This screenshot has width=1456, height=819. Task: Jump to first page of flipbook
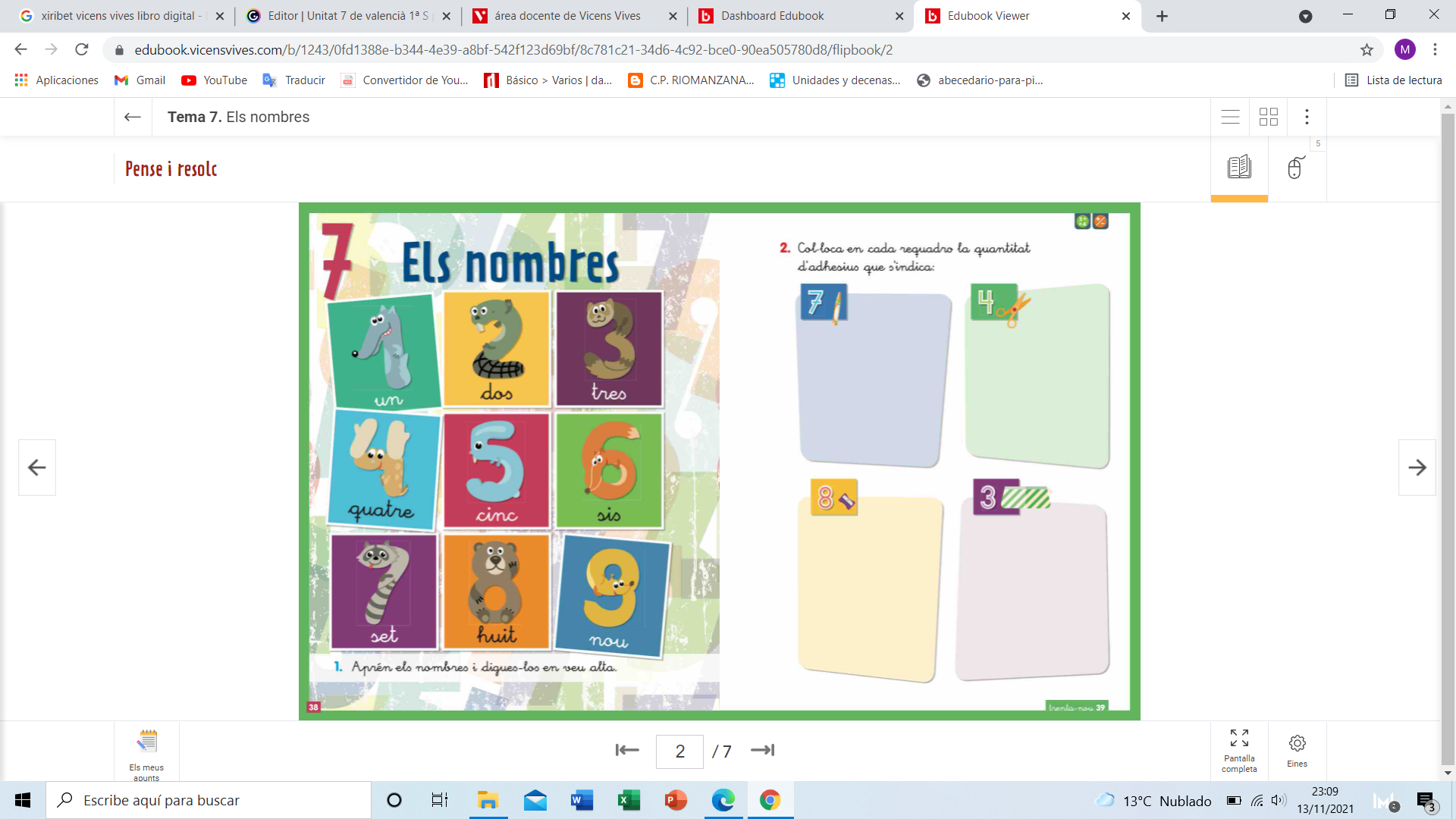[627, 750]
